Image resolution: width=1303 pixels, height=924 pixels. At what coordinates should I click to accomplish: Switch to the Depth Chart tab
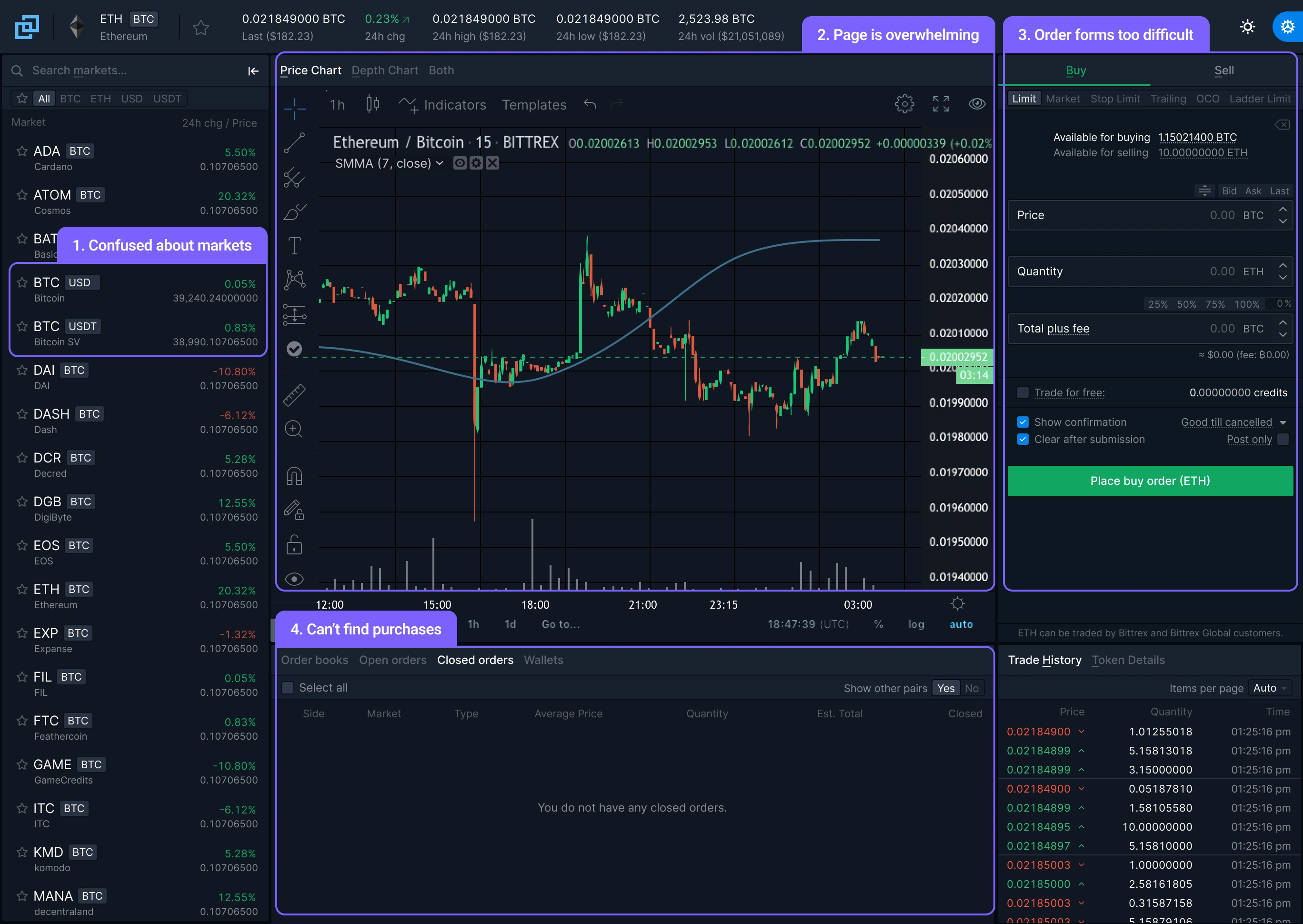tap(385, 70)
